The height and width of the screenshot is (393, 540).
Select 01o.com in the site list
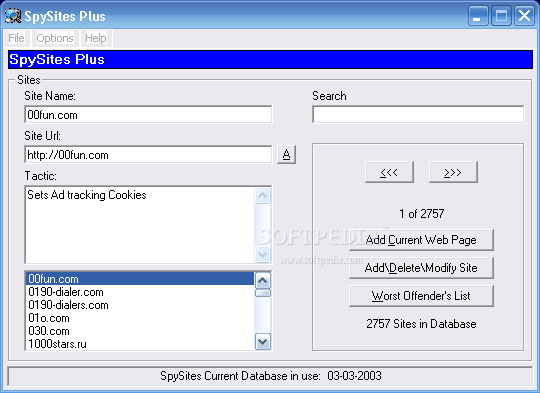tap(140, 318)
